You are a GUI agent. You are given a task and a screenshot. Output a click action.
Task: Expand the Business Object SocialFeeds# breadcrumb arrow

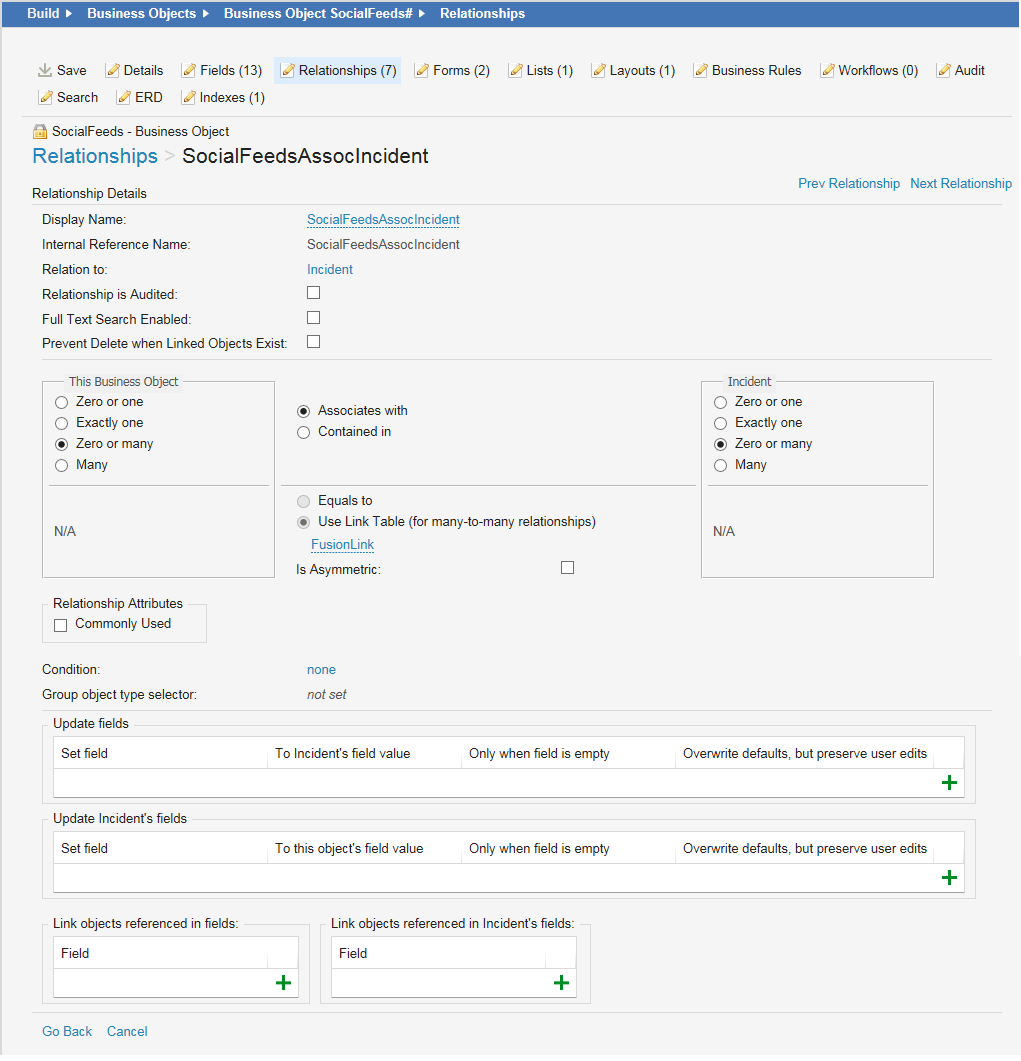tap(421, 14)
